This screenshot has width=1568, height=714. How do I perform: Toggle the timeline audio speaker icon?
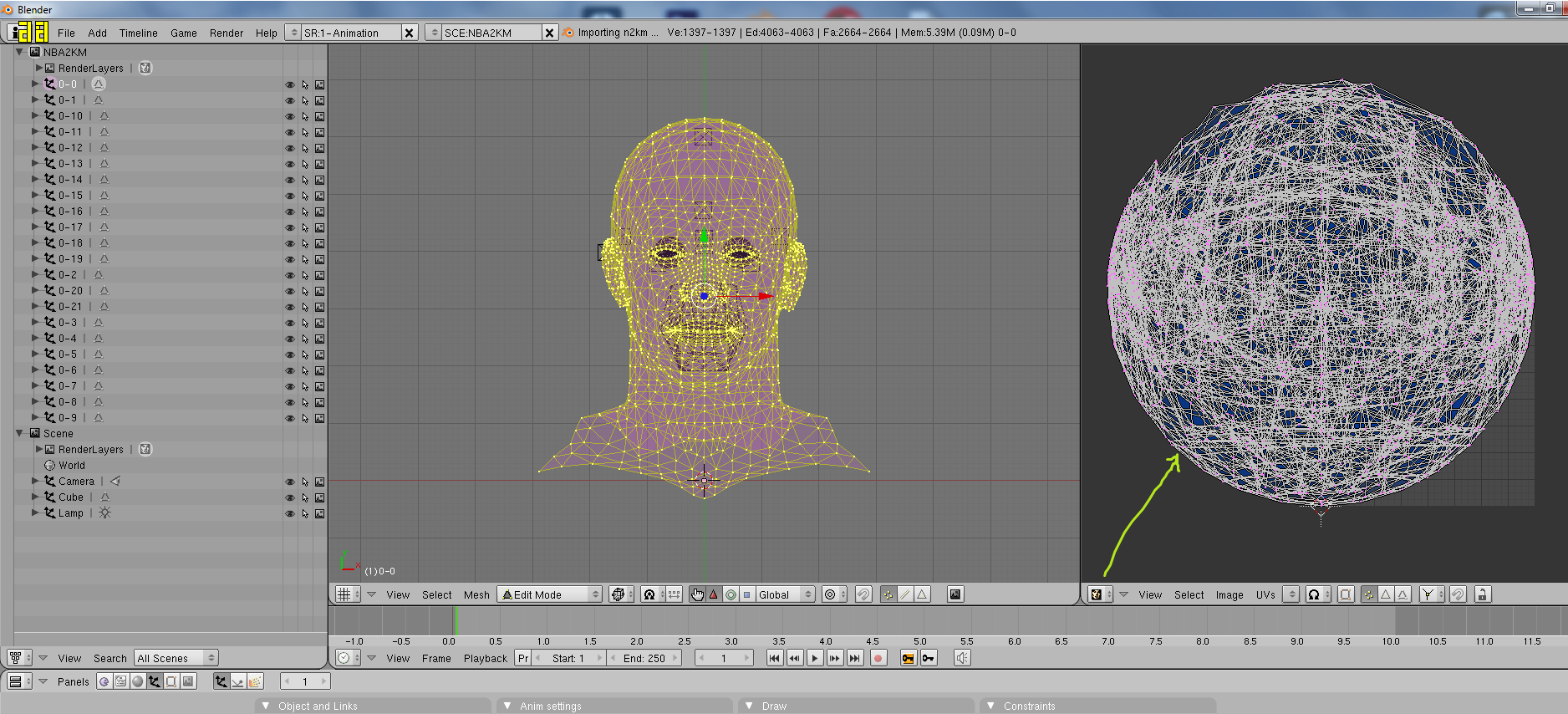[962, 658]
